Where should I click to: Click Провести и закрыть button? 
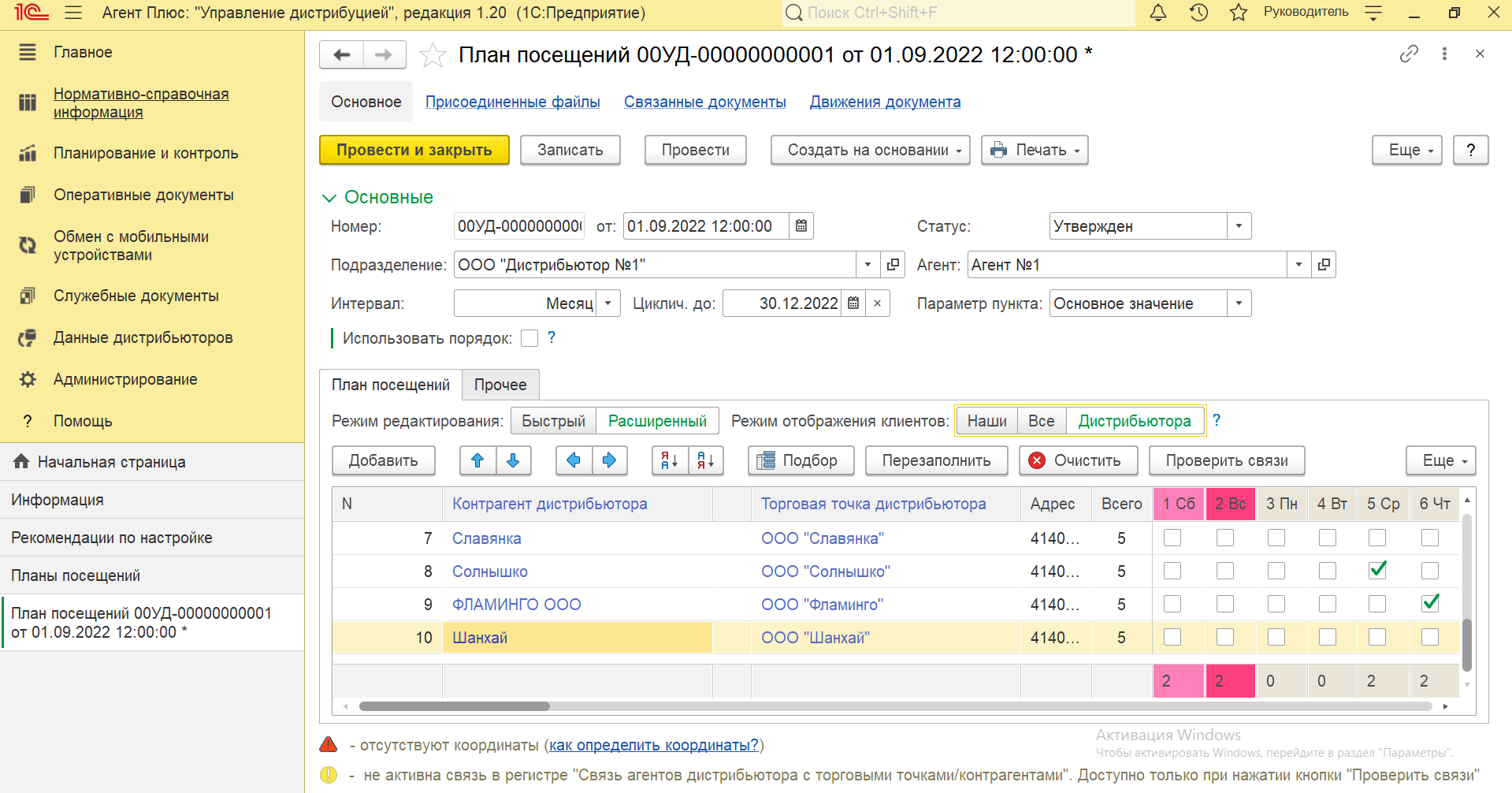click(x=414, y=150)
